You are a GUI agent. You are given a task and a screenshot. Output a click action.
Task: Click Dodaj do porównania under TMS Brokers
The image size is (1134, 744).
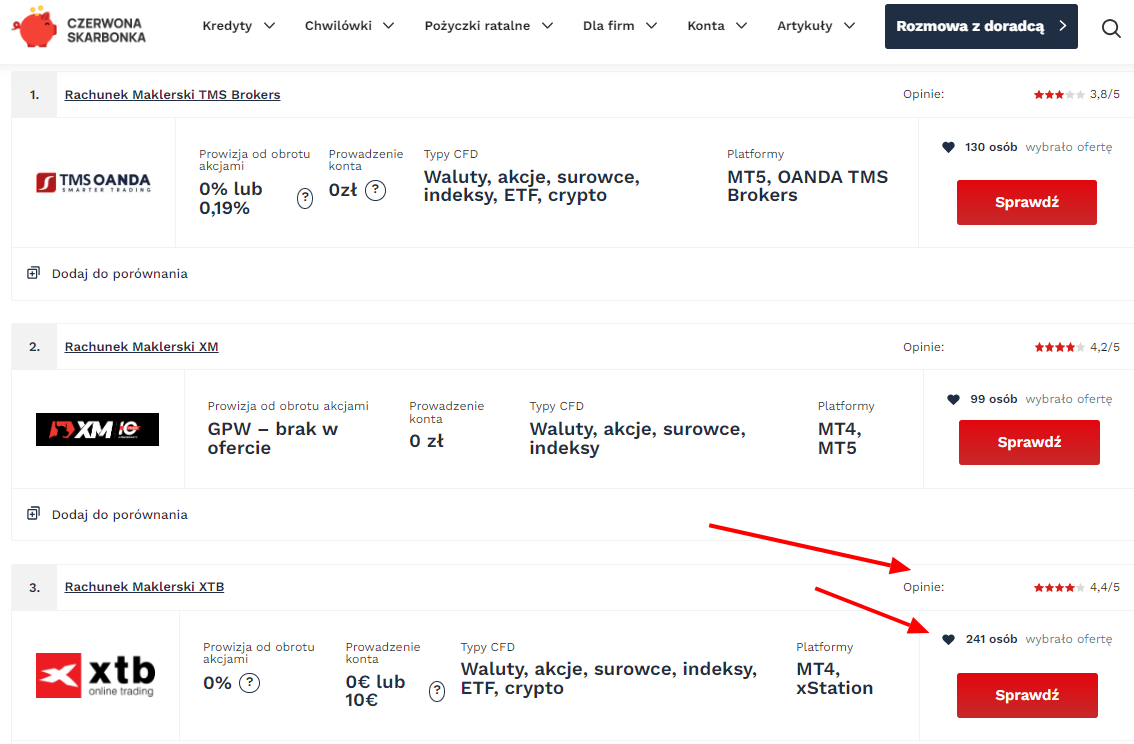point(119,273)
